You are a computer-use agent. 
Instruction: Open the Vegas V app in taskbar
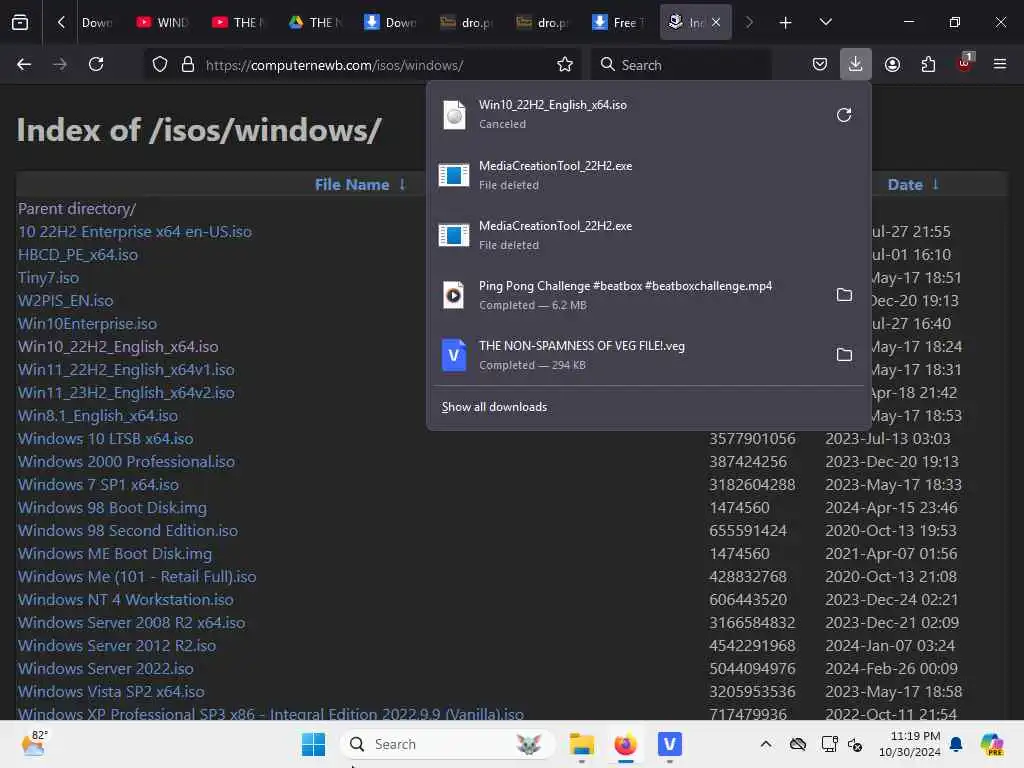pos(669,744)
